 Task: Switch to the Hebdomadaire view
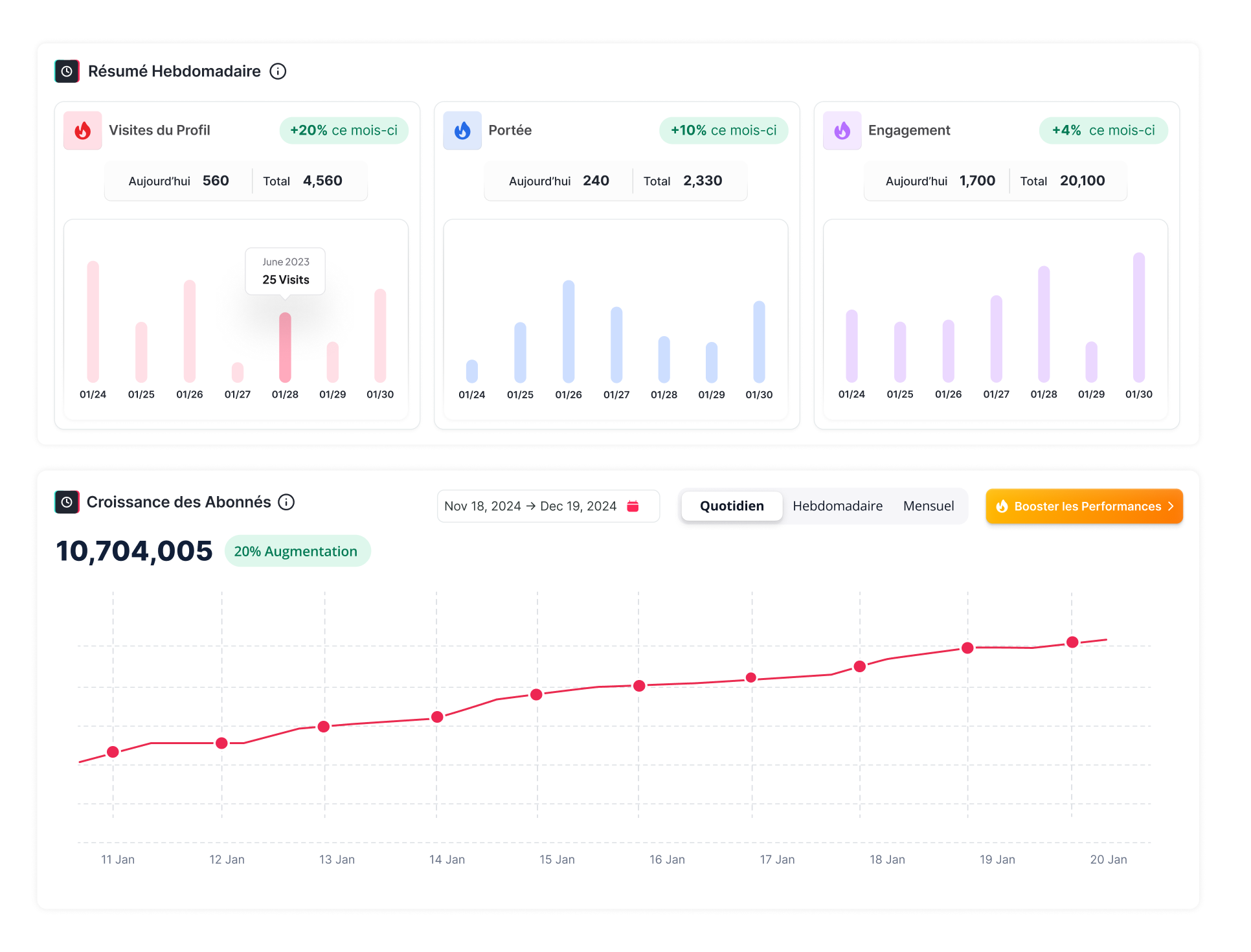pyautogui.click(x=837, y=506)
